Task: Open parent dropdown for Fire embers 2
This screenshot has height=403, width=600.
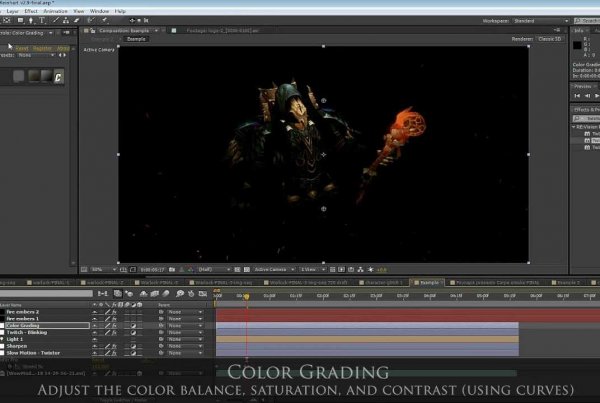Action: [185, 312]
